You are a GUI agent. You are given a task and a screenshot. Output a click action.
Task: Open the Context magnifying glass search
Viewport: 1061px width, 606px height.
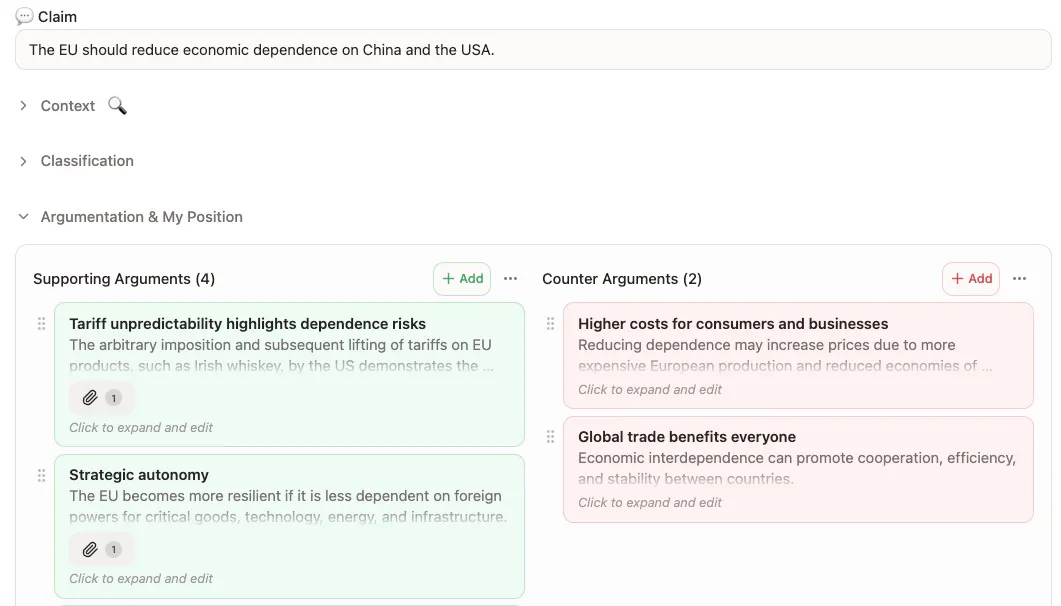pyautogui.click(x=117, y=106)
